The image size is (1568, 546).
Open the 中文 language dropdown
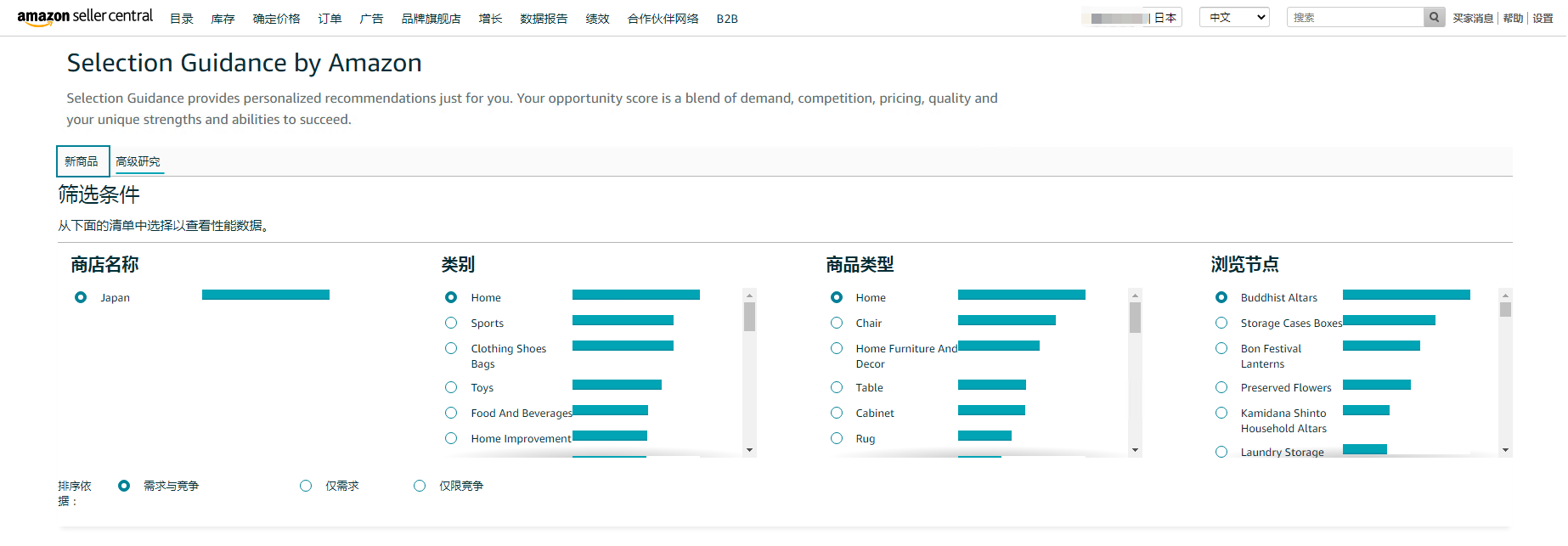(x=1233, y=17)
